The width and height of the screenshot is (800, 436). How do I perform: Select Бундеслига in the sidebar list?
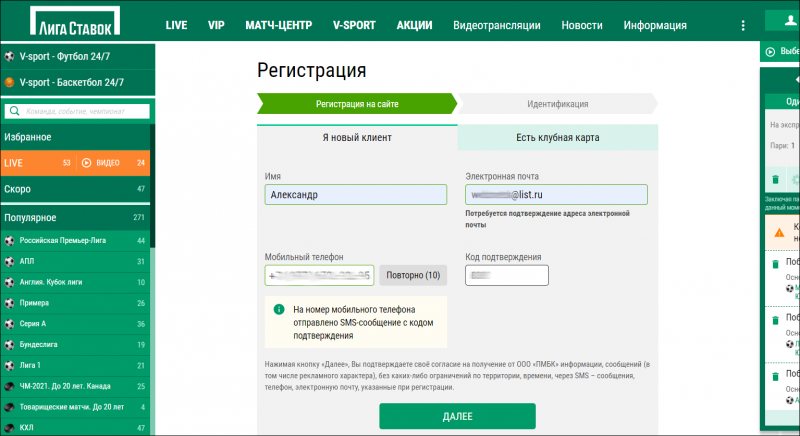pos(75,345)
